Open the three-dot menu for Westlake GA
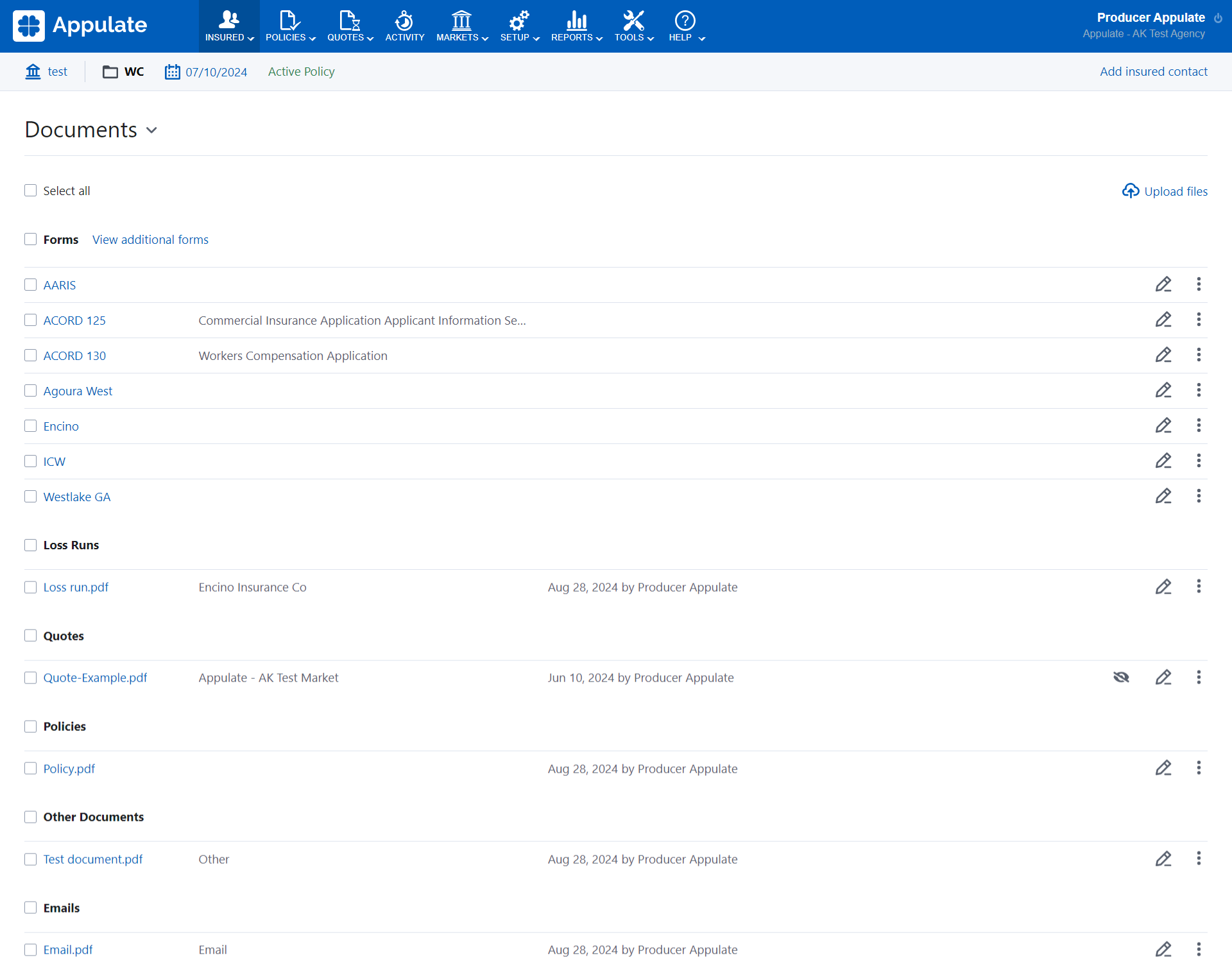This screenshot has height=976, width=1232. (1198, 496)
